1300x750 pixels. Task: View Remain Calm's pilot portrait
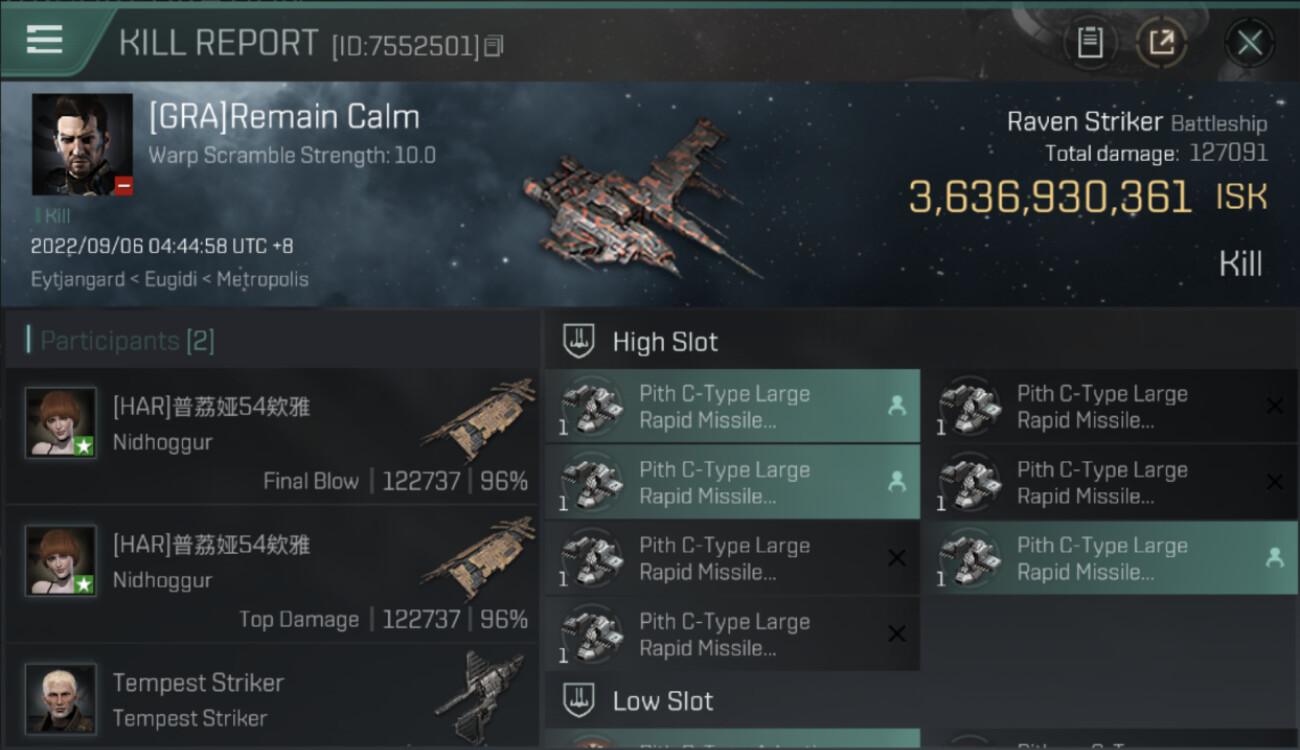coord(82,144)
